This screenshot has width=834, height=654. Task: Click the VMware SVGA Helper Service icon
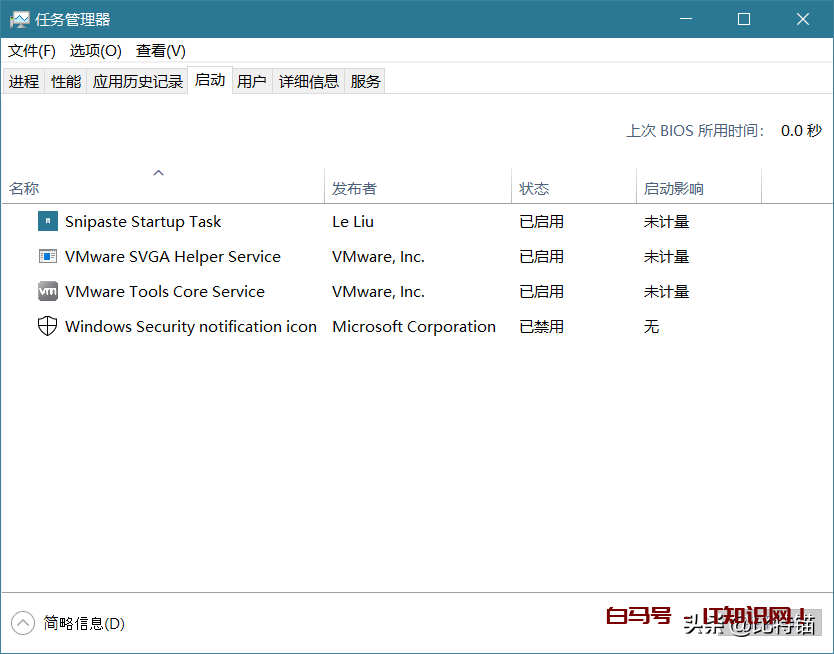[x=47, y=256]
